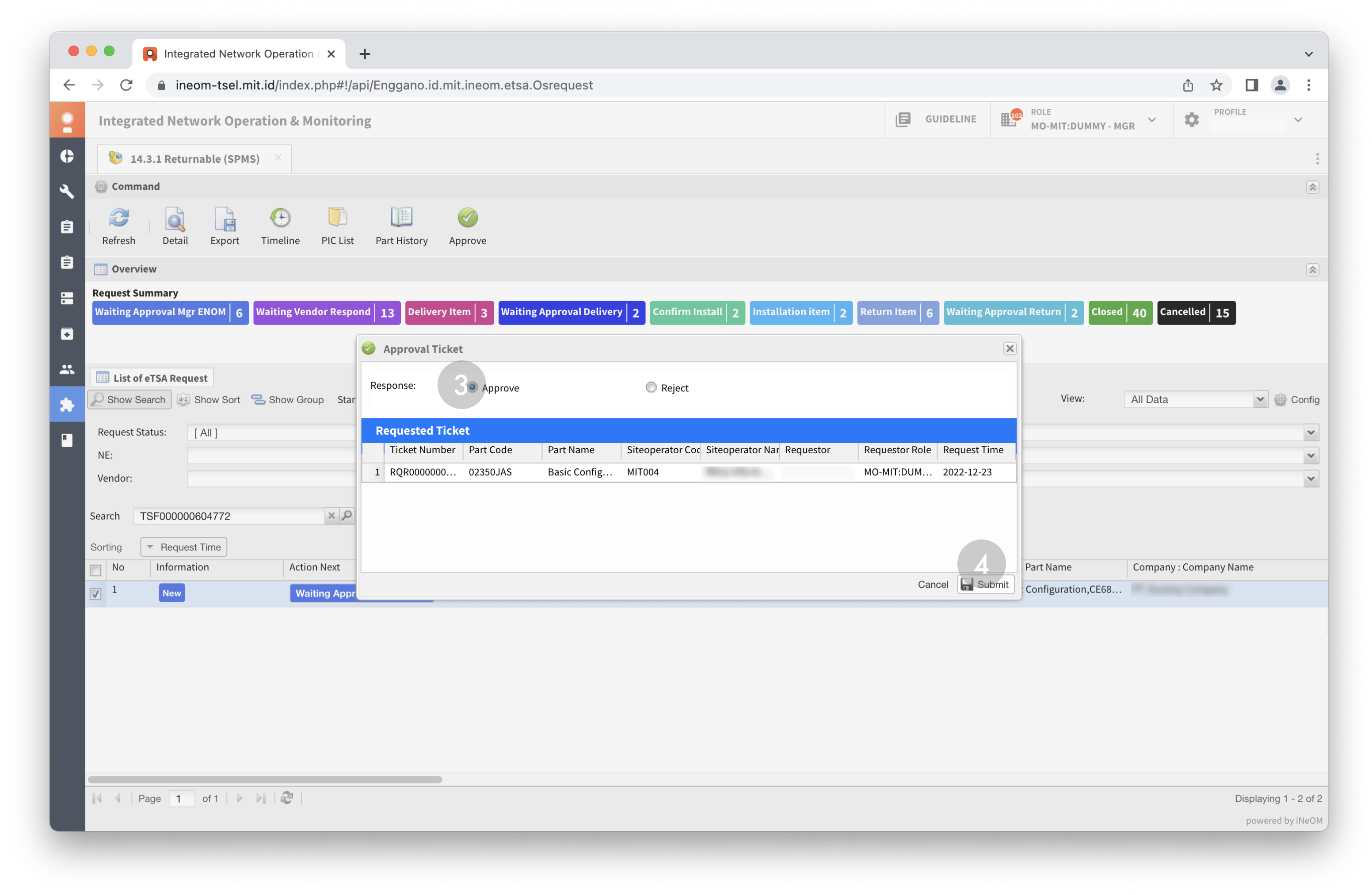Screen dimensions: 1372x895
Task: Open the dashboard pie chart sidebar icon
Action: click(x=67, y=156)
